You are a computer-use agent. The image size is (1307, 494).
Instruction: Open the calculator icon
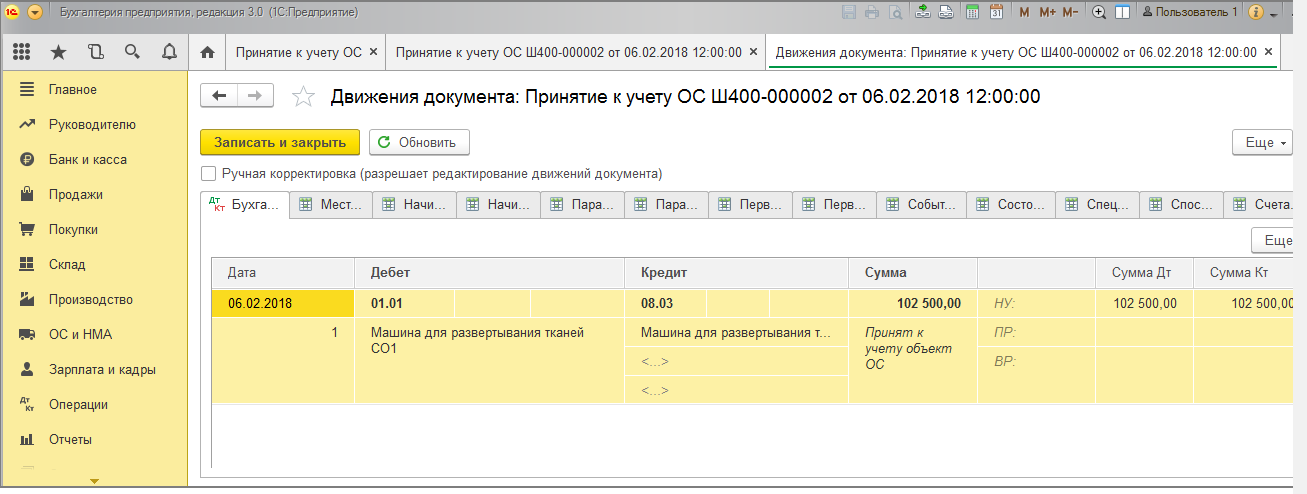pyautogui.click(x=971, y=12)
